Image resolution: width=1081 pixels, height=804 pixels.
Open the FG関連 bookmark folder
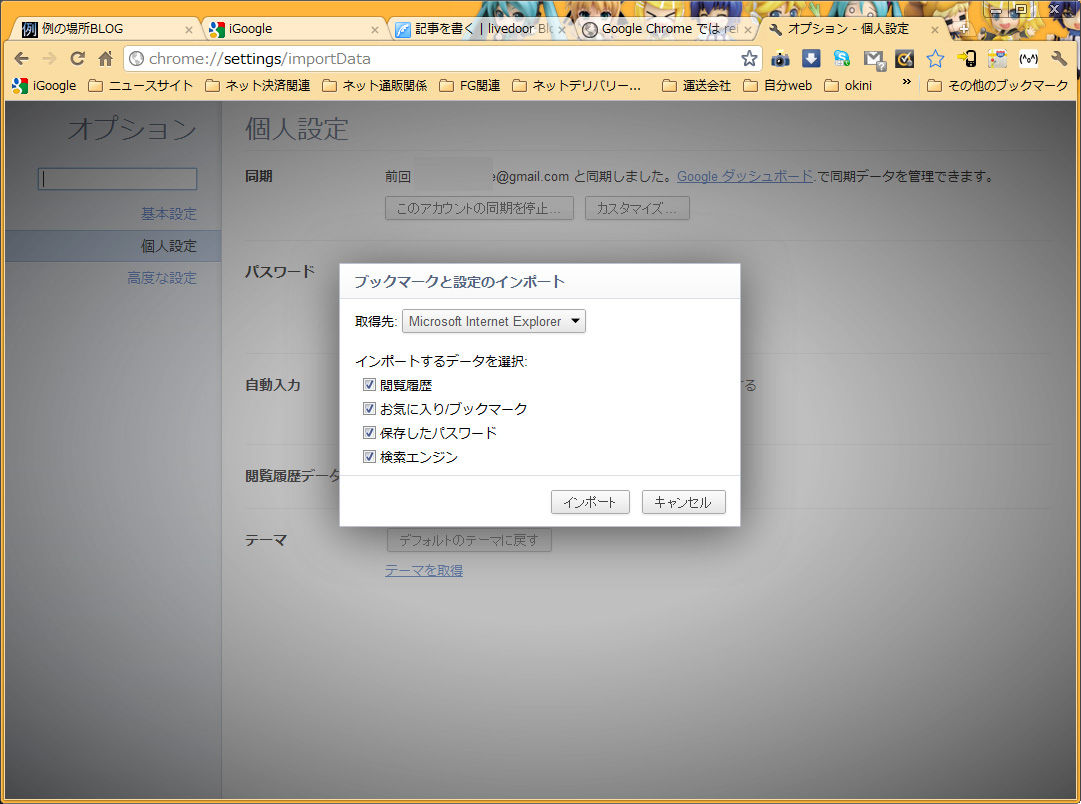469,86
